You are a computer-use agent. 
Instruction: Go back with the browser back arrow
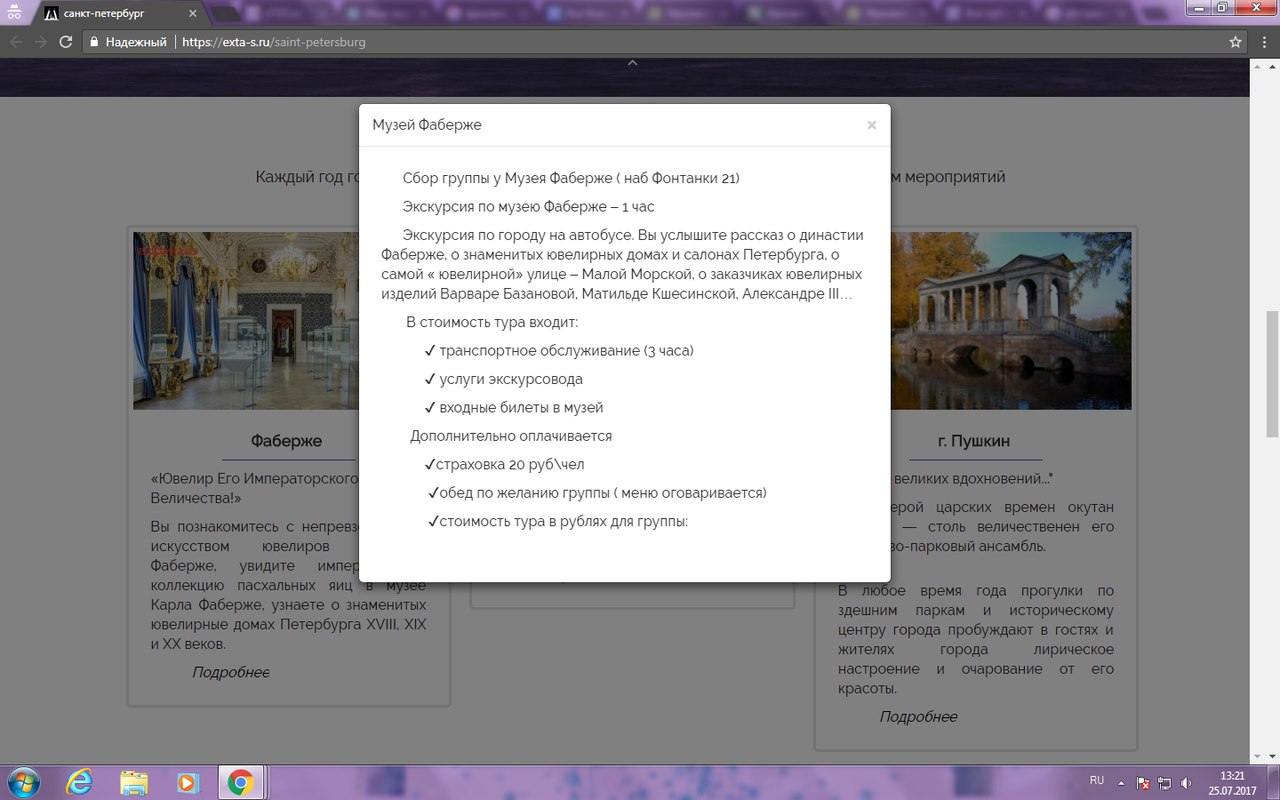tap(15, 42)
